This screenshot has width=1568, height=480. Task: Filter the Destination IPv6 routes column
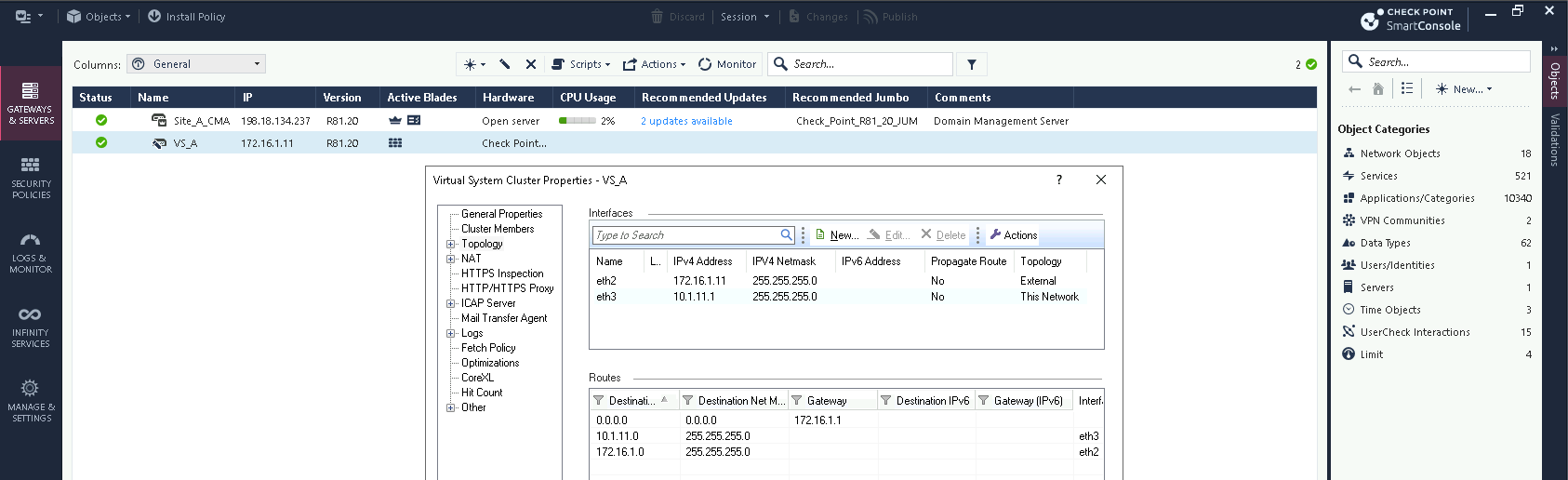pyautogui.click(x=886, y=401)
